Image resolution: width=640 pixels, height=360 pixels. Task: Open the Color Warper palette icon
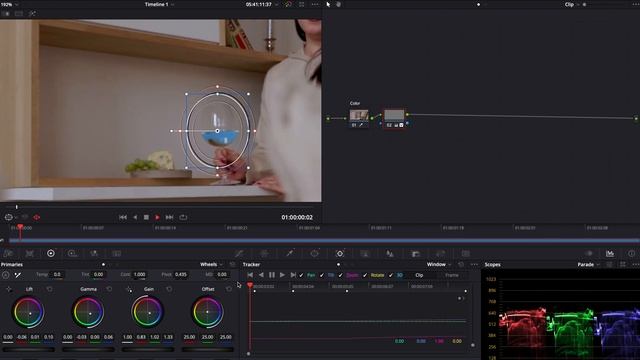[x=264, y=253]
